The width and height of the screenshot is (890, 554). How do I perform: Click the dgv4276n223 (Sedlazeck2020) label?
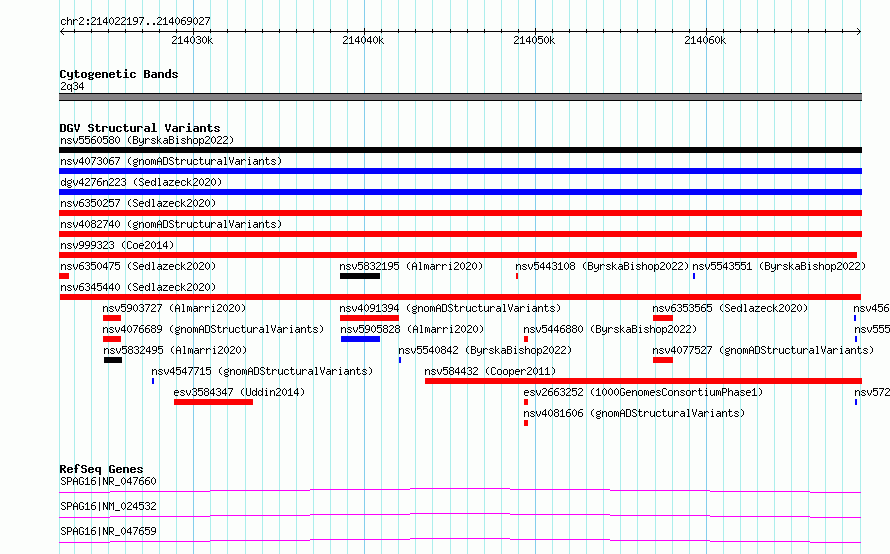(141, 182)
